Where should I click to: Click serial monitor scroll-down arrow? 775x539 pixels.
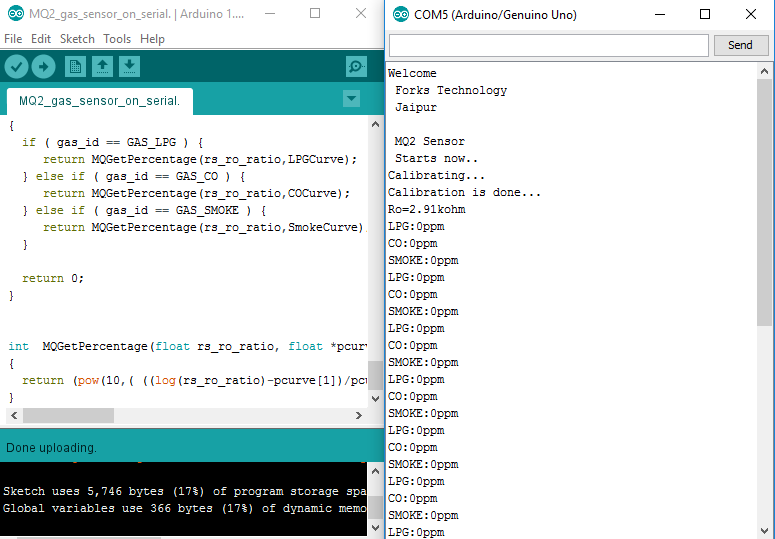coord(764,531)
